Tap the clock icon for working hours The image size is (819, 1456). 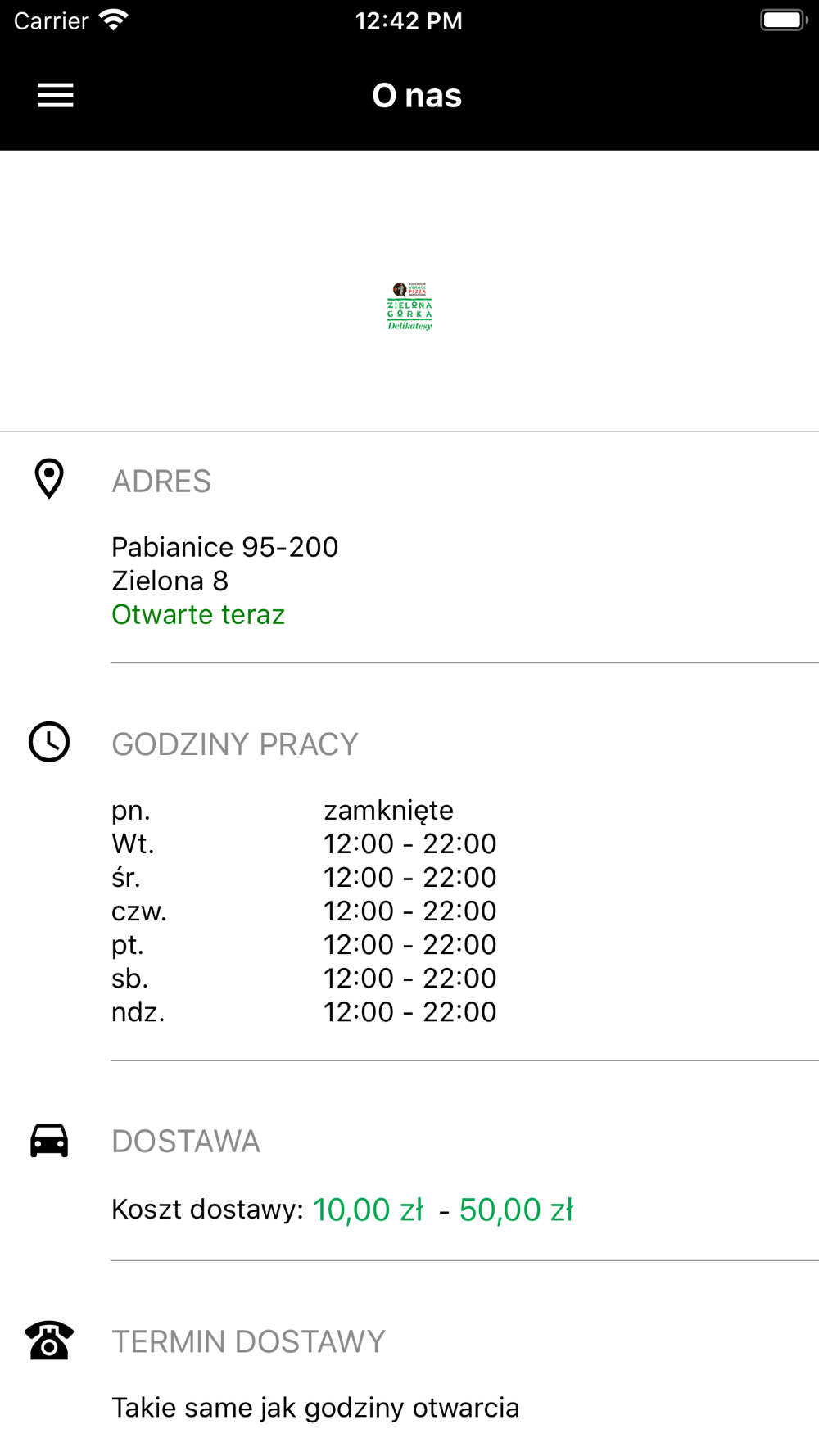(49, 742)
